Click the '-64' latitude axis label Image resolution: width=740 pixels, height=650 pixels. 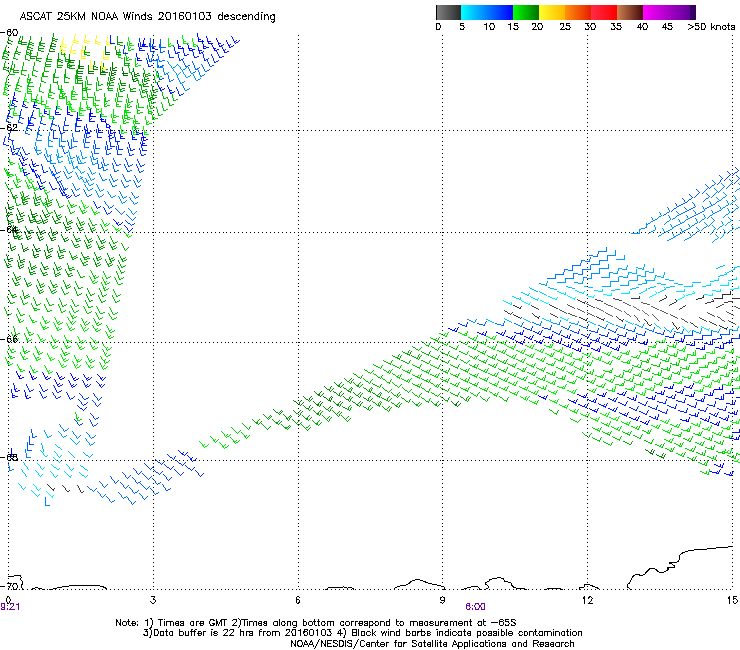(x=9, y=230)
